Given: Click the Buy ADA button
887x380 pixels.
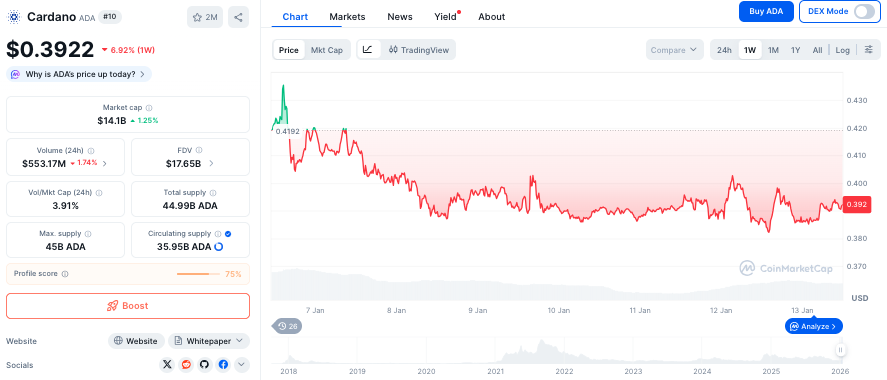Looking at the screenshot, I should [x=767, y=11].
